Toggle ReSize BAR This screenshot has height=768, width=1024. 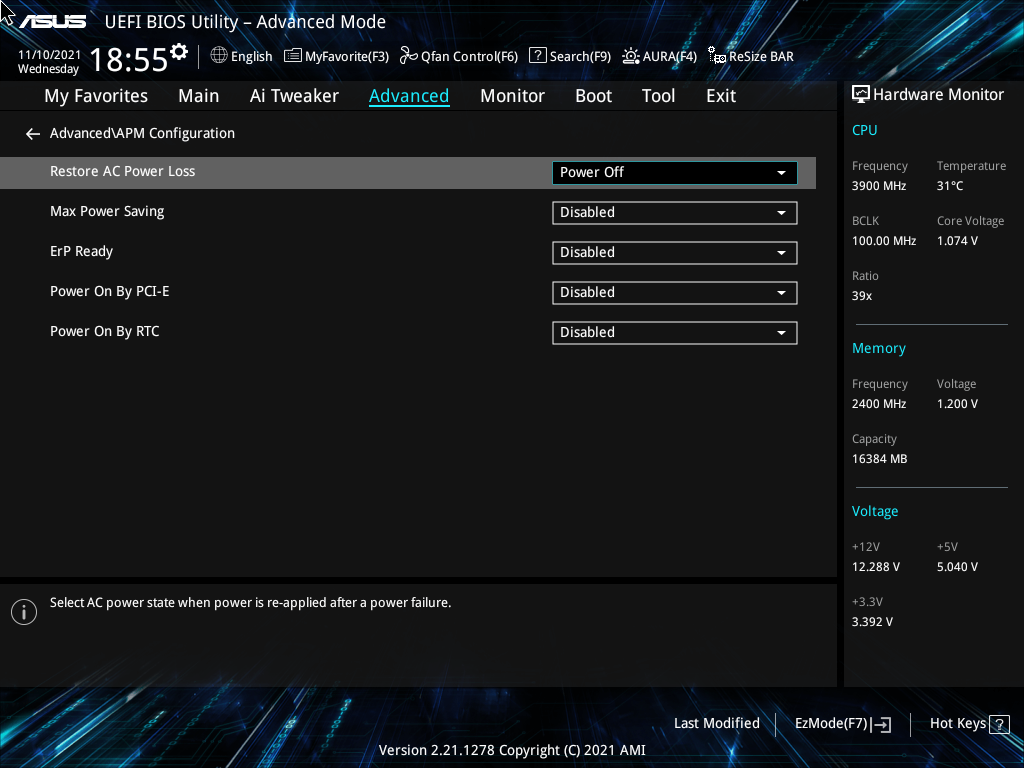[x=752, y=56]
